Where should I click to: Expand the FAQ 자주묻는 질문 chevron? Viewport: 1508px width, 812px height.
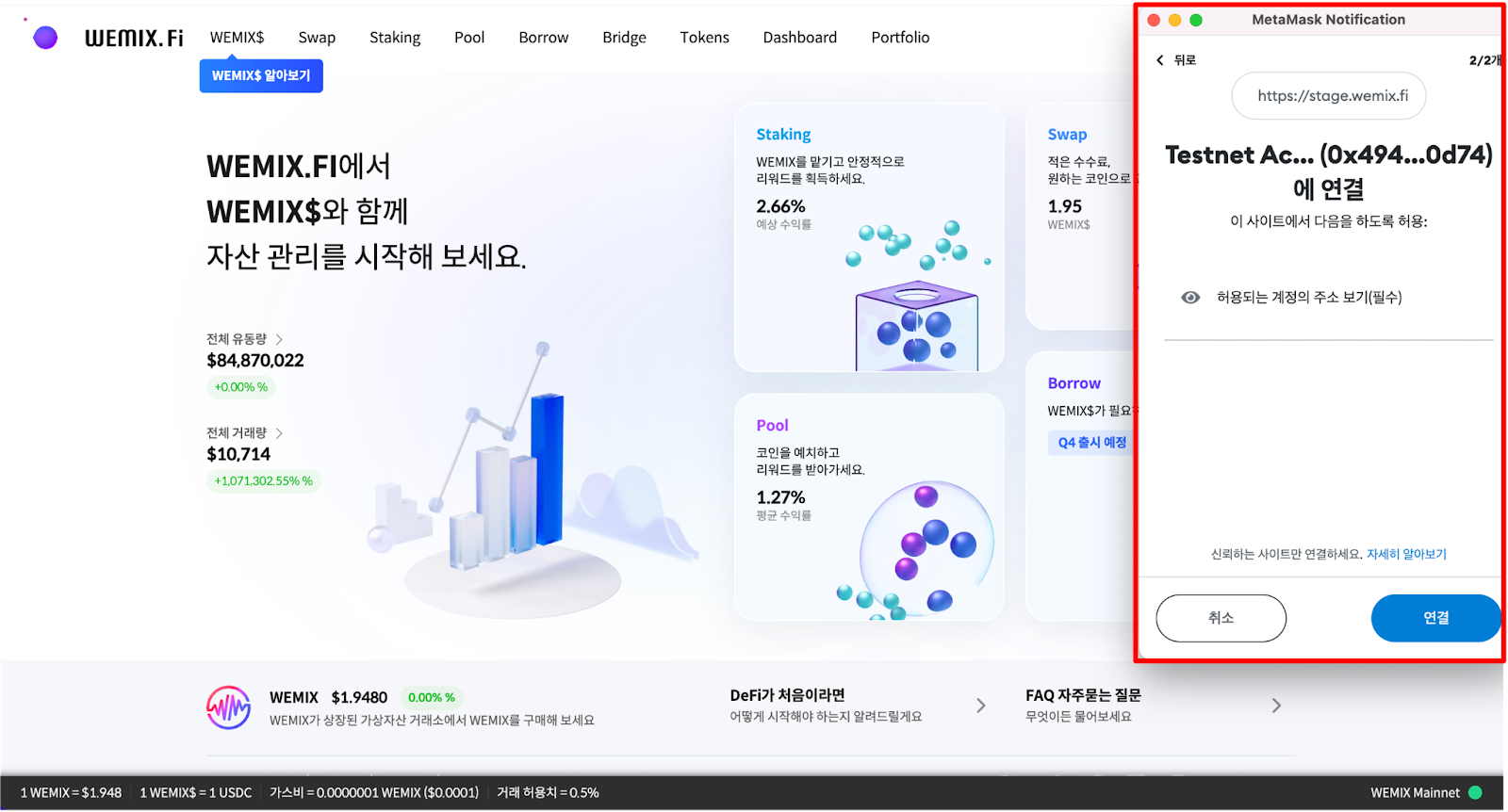pyautogui.click(x=1276, y=706)
